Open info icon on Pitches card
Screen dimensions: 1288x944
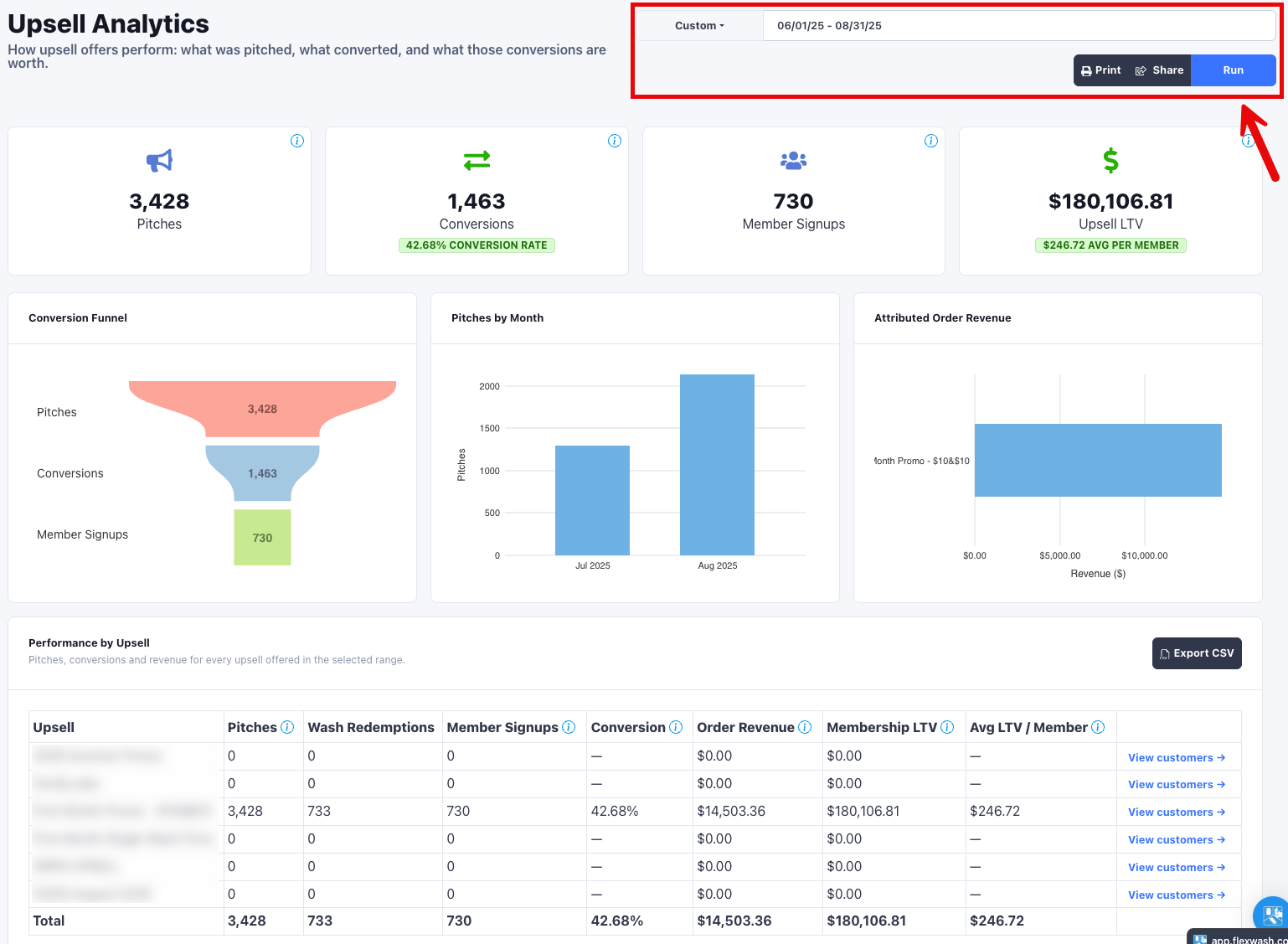coord(297,141)
